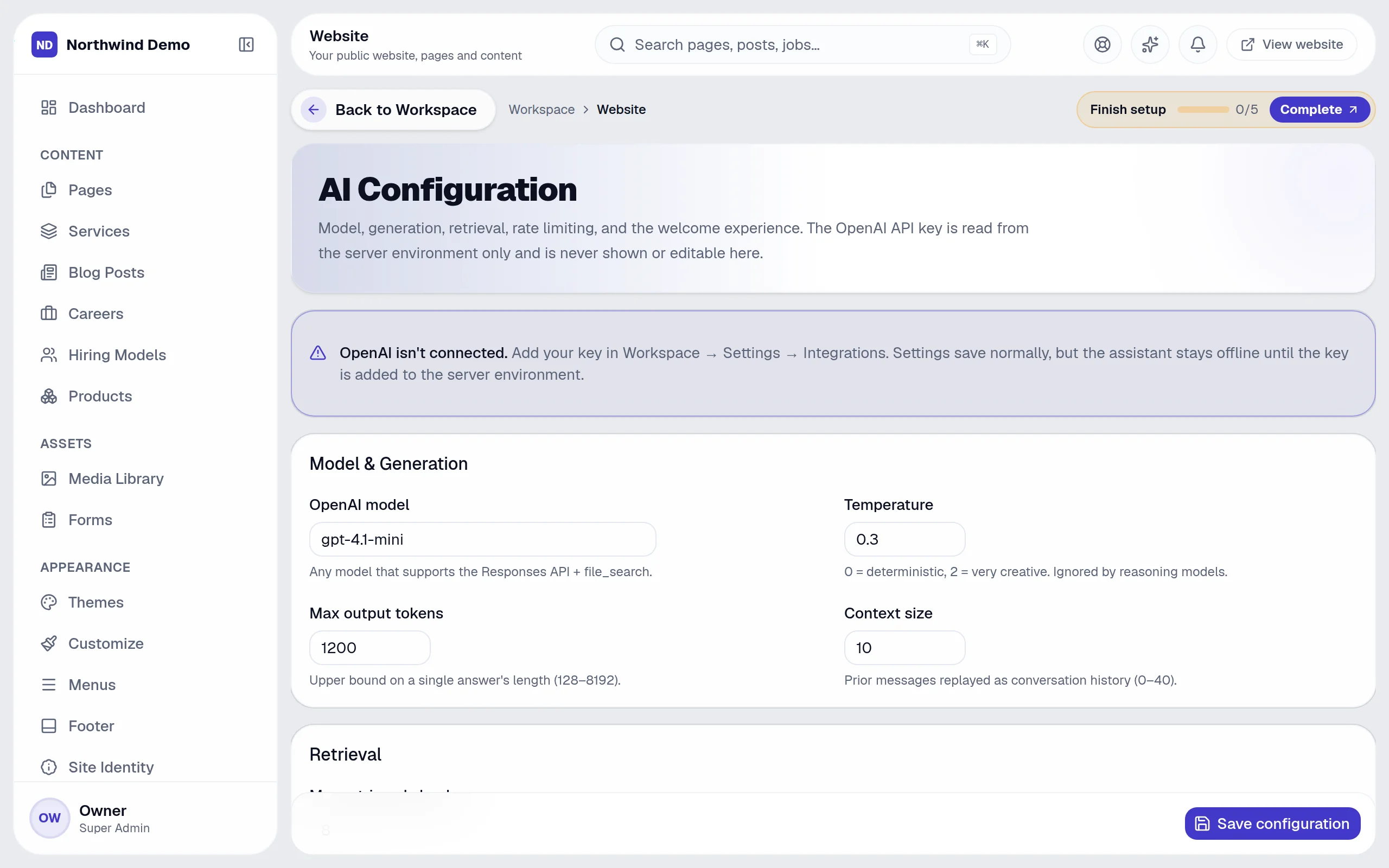Click the Hiring Models people icon

coord(49,355)
